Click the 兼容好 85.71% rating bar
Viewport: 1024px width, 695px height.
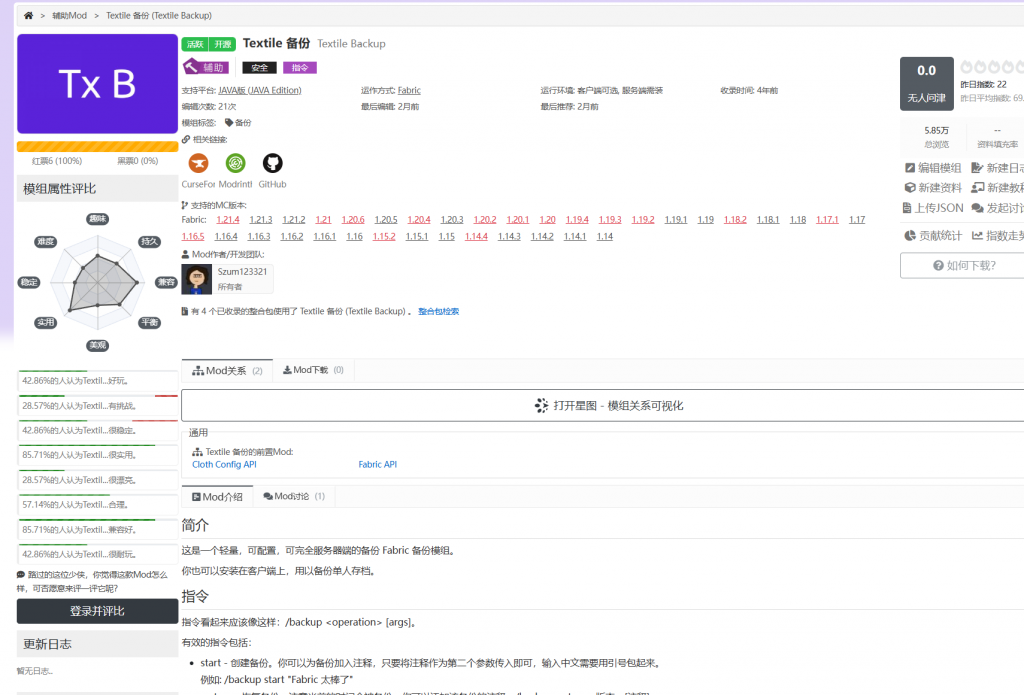coord(97,530)
